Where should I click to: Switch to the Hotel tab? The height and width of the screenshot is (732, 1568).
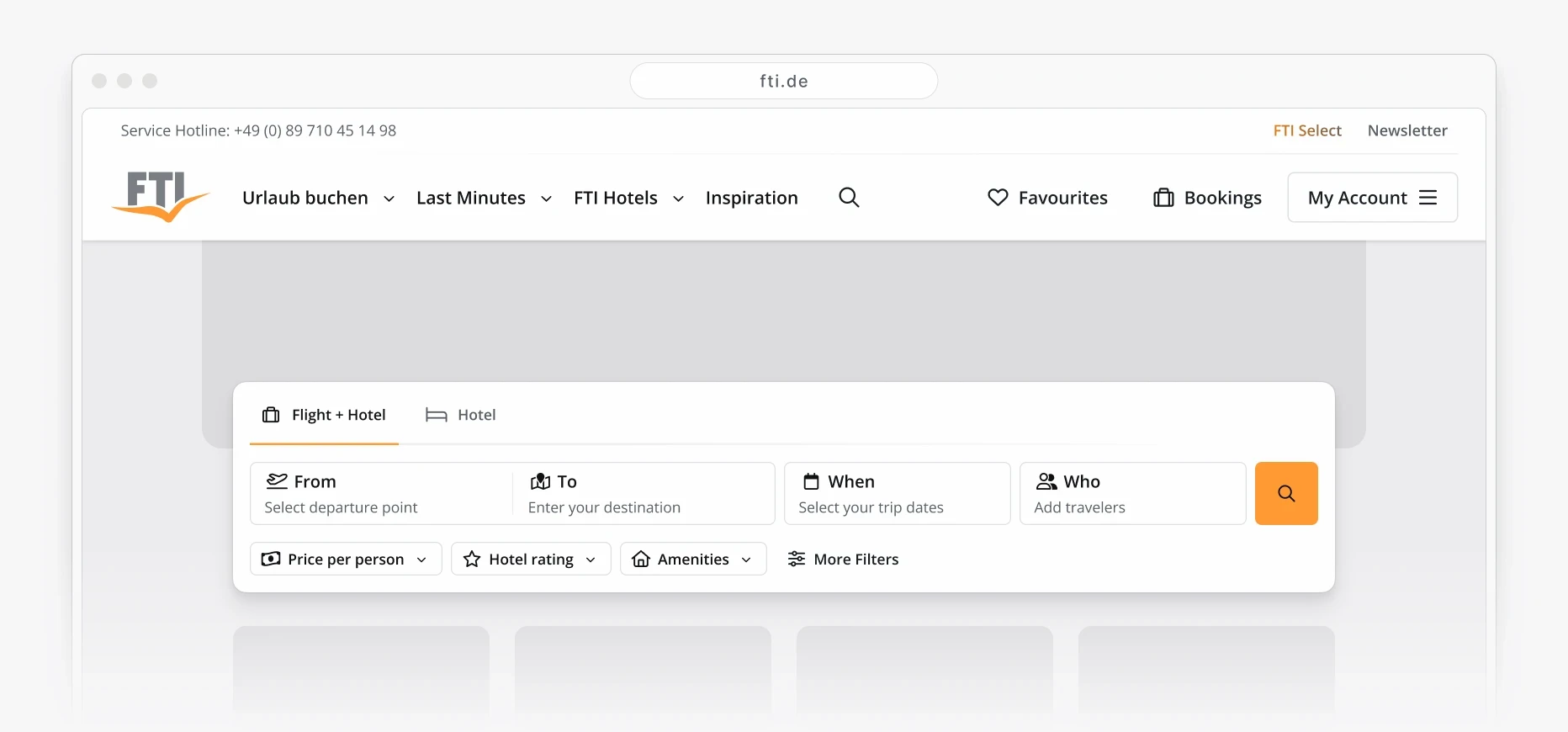(460, 415)
